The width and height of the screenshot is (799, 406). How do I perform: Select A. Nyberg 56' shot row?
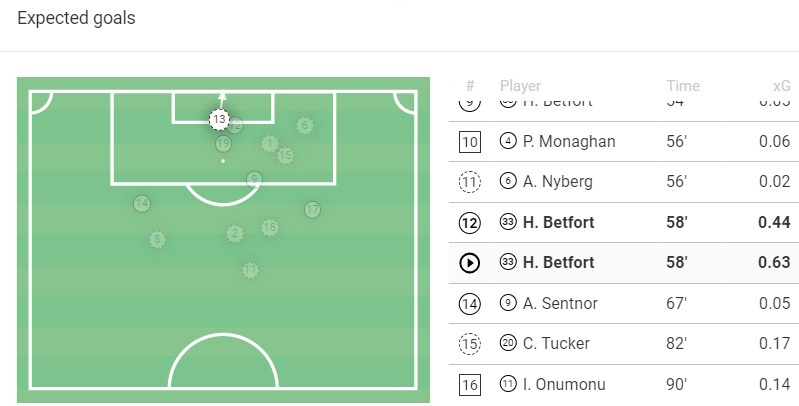point(620,182)
